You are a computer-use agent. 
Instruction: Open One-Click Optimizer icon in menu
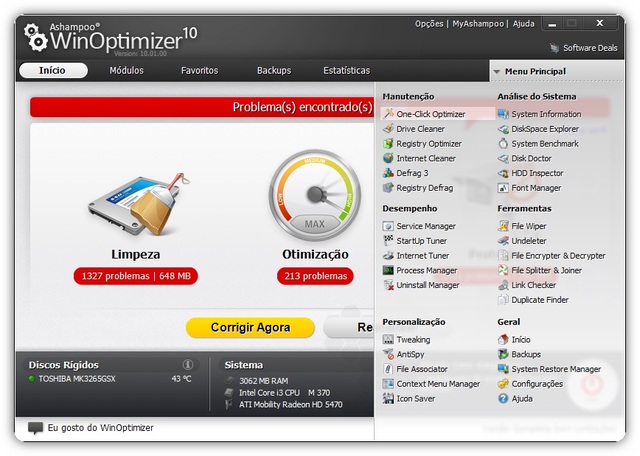tap(389, 114)
